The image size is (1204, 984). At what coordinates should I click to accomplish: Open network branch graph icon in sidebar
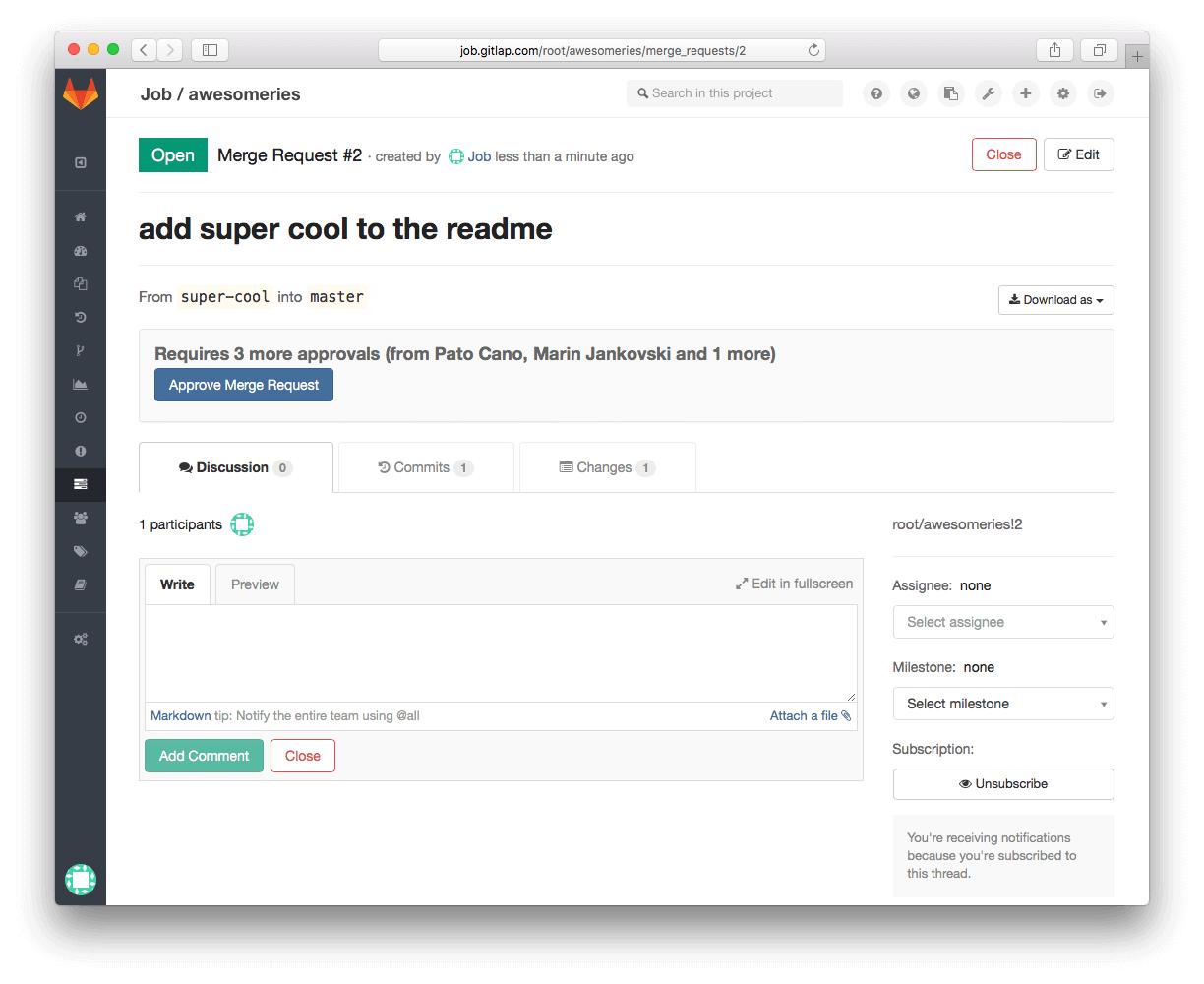point(81,351)
